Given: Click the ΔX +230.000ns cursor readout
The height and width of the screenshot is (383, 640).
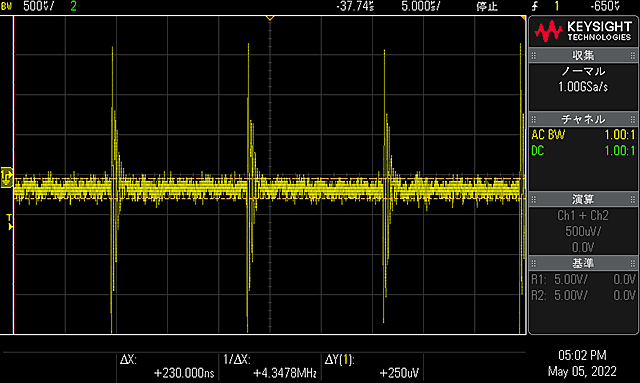Looking at the screenshot, I should [x=167, y=366].
